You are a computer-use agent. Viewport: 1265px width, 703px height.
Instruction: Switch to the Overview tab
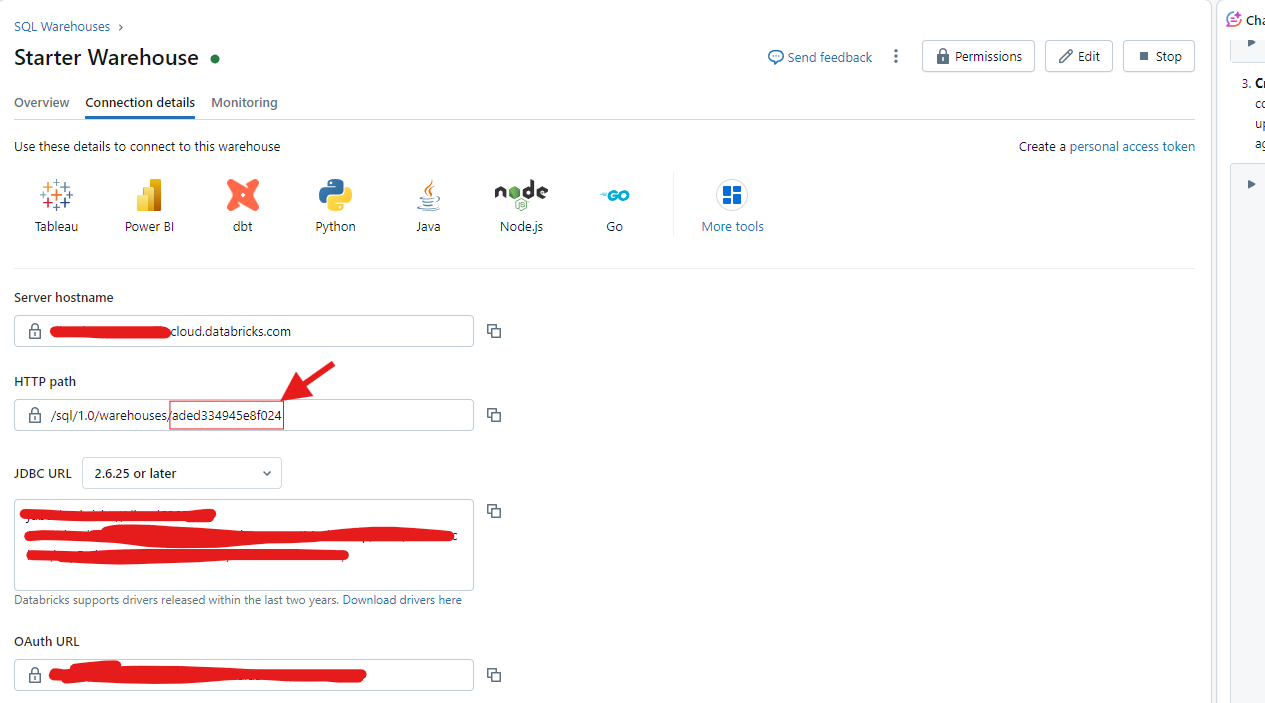pos(41,102)
